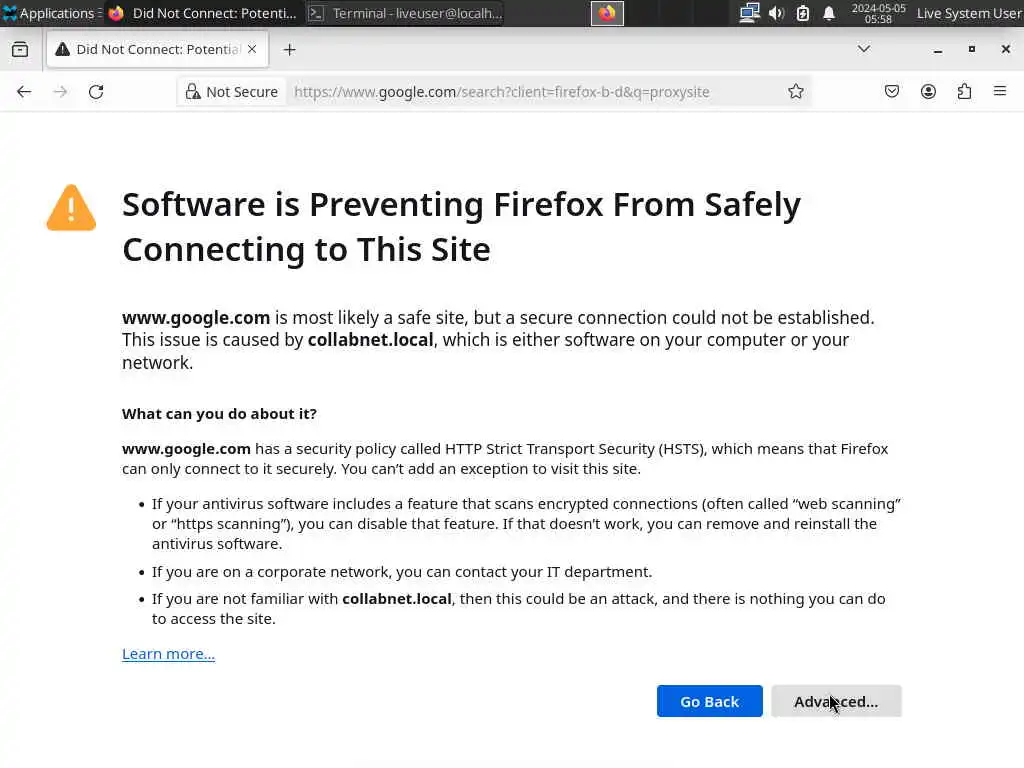
Task: Click the Go Back button
Action: pos(709,701)
